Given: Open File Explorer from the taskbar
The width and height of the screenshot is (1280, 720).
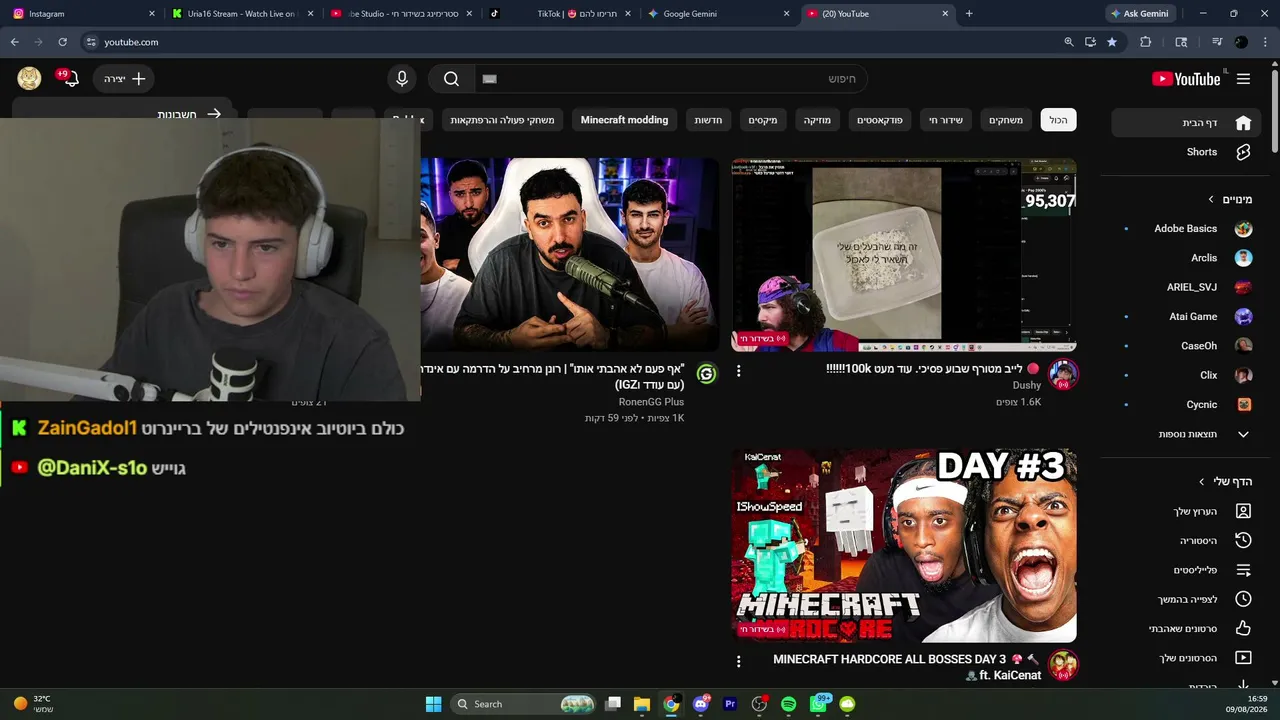Looking at the screenshot, I should pos(642,704).
